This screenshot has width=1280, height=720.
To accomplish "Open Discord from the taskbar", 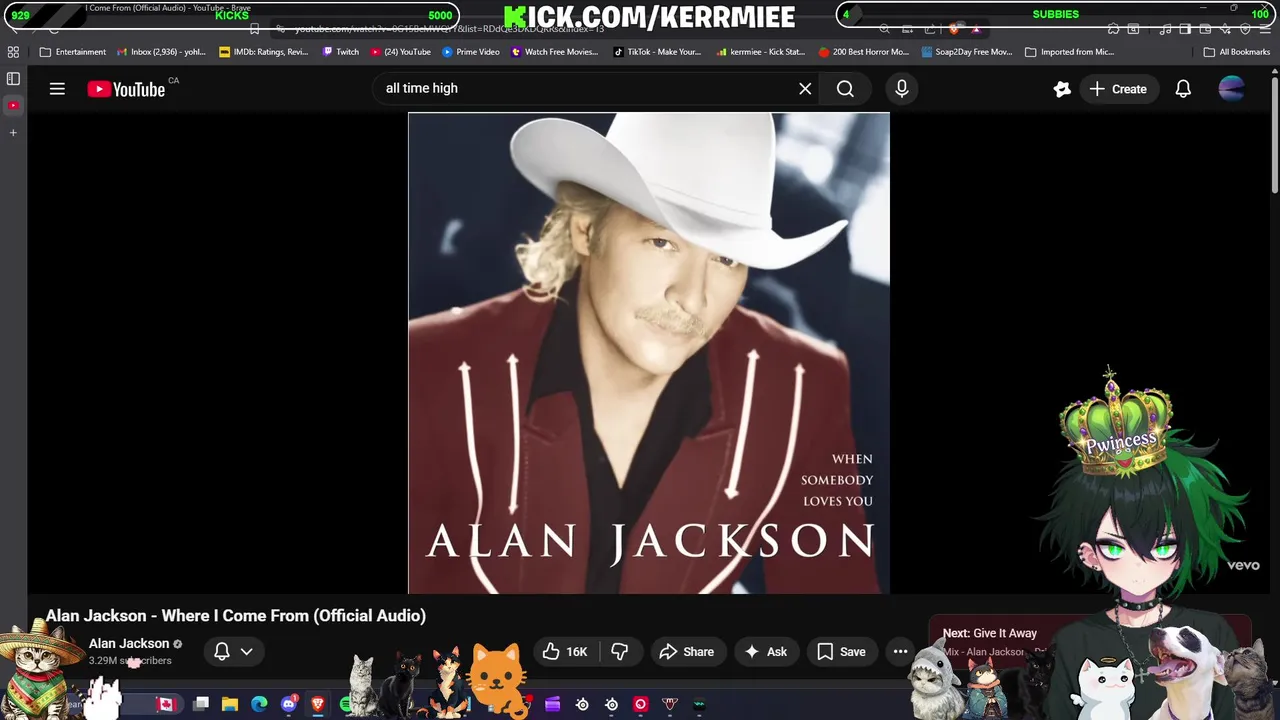I will pyautogui.click(x=289, y=704).
